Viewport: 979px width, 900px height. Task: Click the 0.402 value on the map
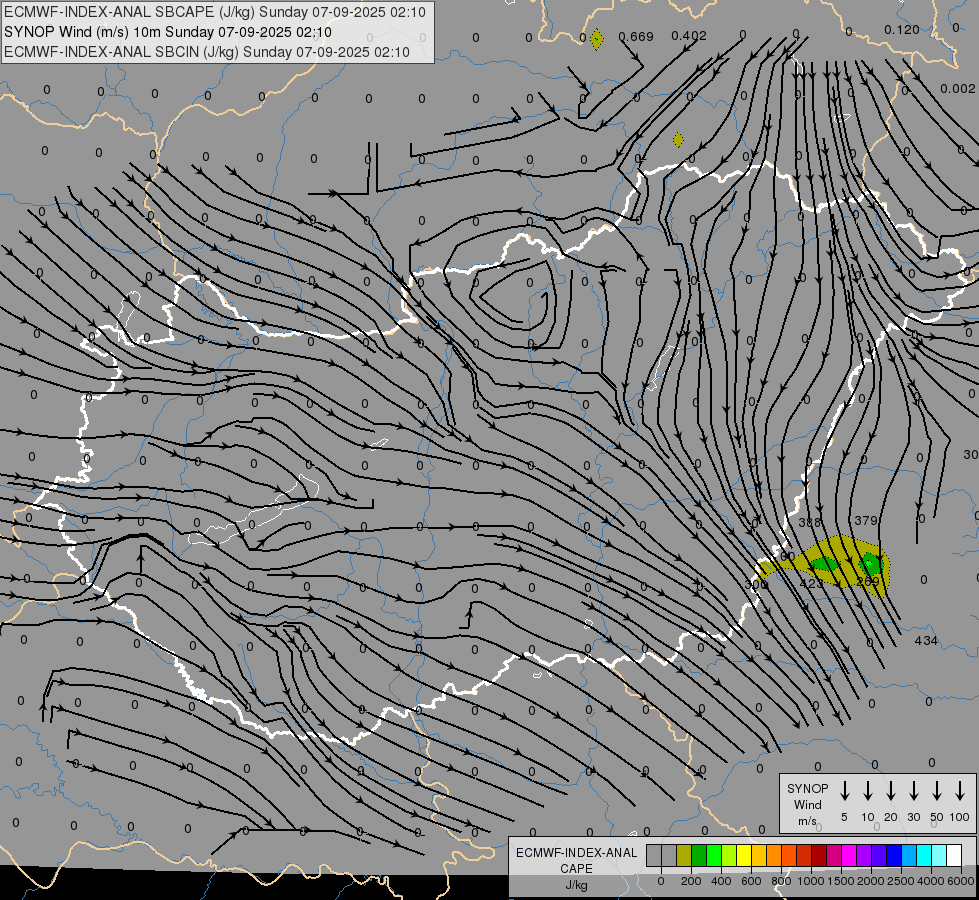[689, 36]
